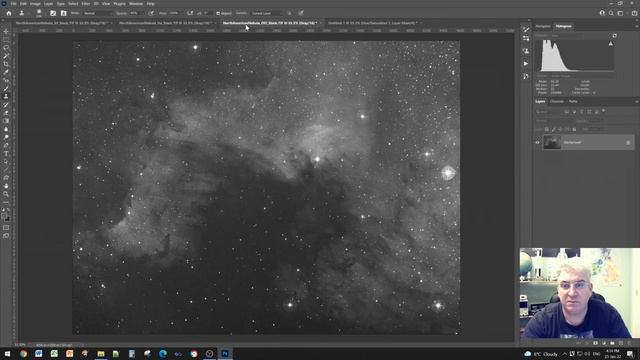The image size is (640, 360).
Task: Select the Lasso tool
Action: pos(6,48)
